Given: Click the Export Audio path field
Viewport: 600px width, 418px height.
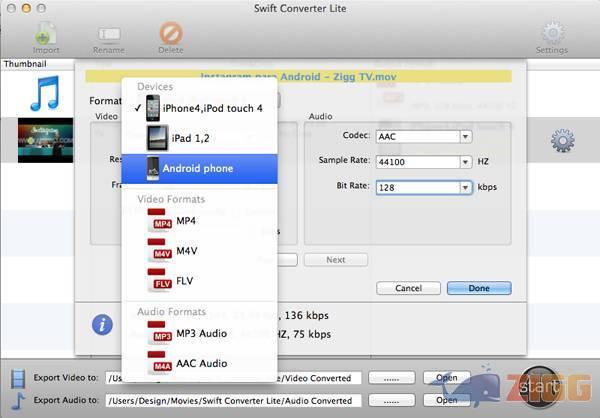Looking at the screenshot, I should click(233, 401).
